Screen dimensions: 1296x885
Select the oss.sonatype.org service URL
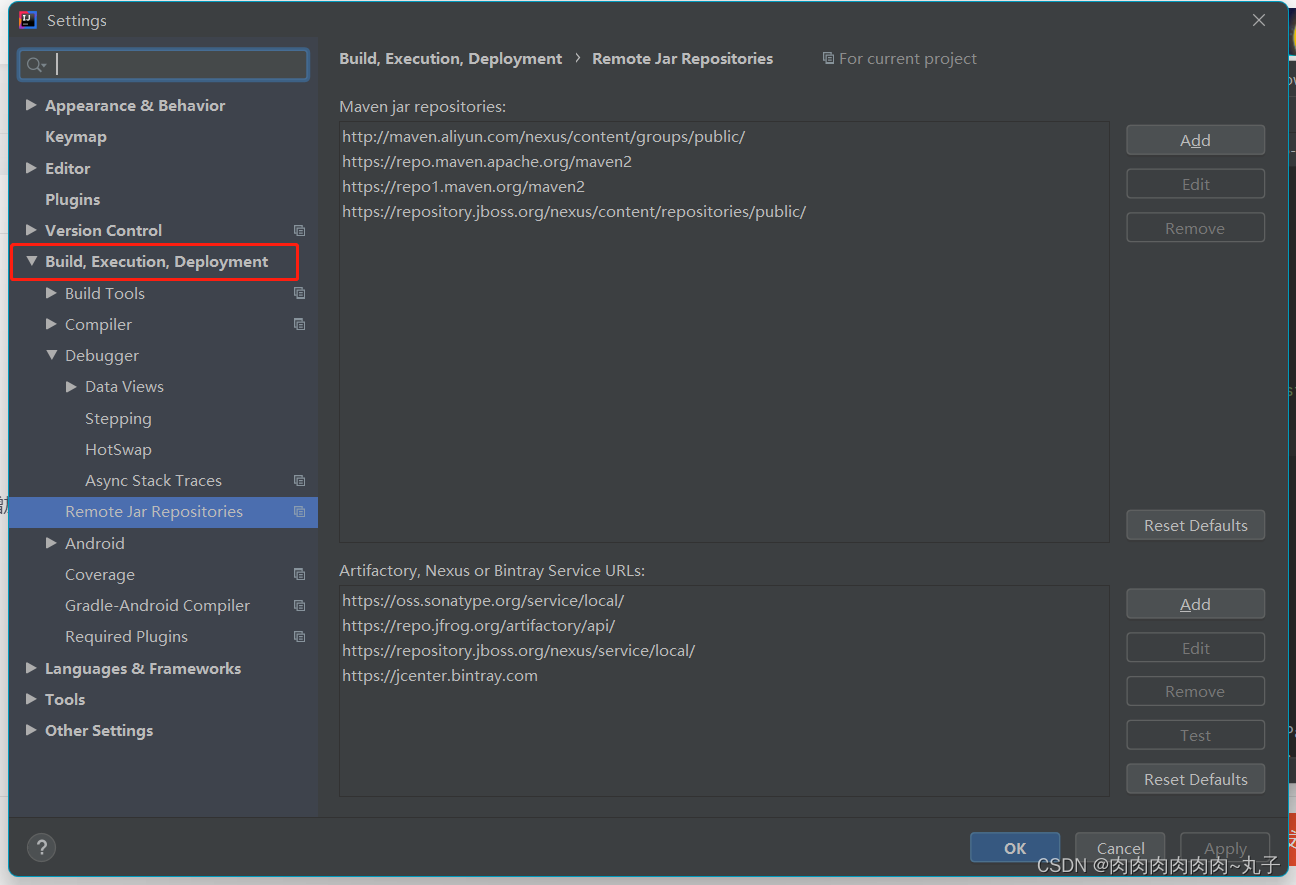(x=483, y=601)
